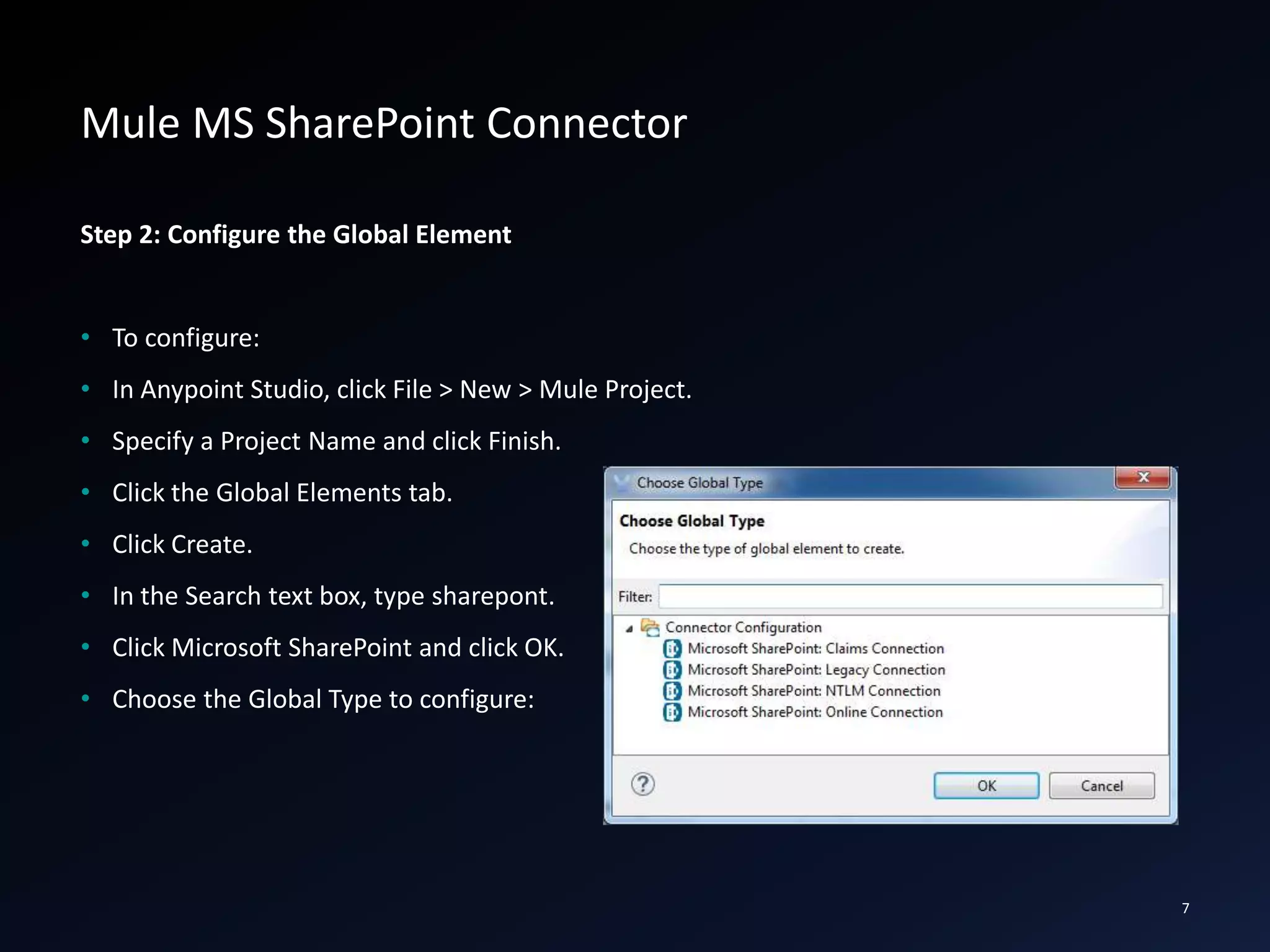This screenshot has height=952, width=1270.
Task: Click the Cancel button in dialog
Action: point(1101,785)
